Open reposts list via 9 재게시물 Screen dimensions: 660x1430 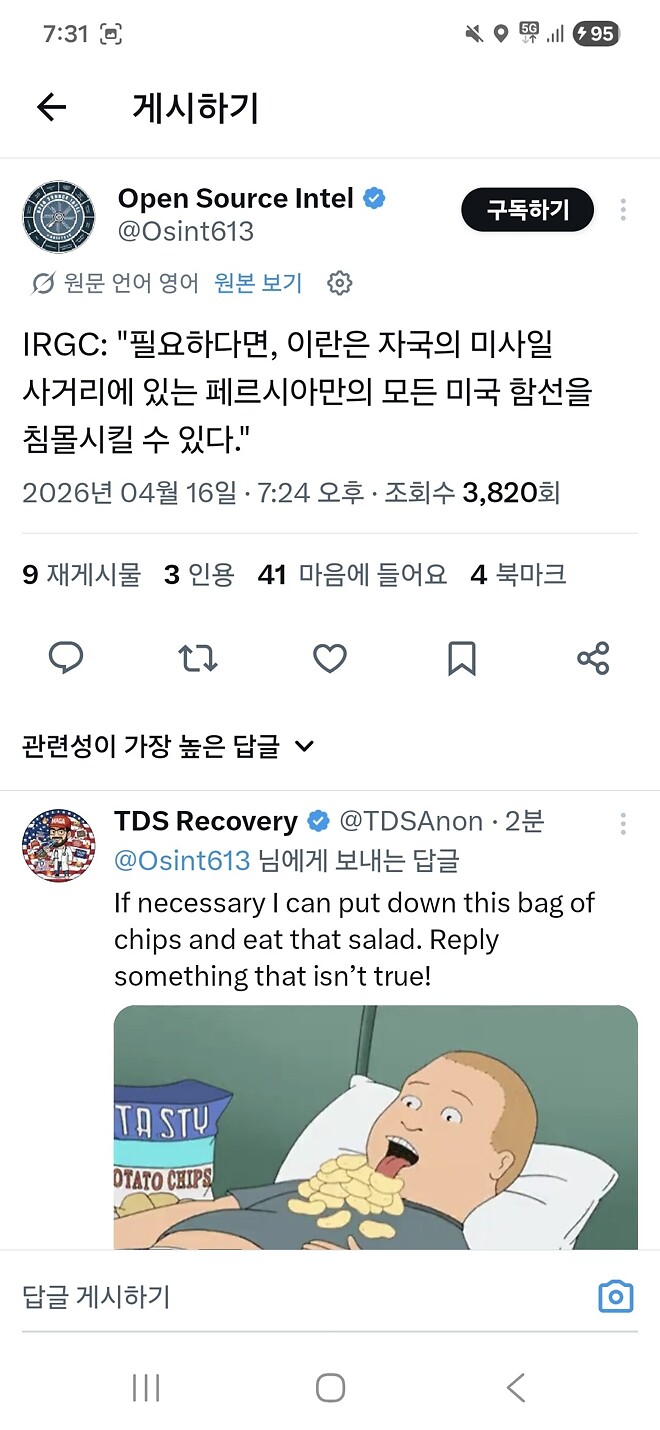pyautogui.click(x=80, y=574)
